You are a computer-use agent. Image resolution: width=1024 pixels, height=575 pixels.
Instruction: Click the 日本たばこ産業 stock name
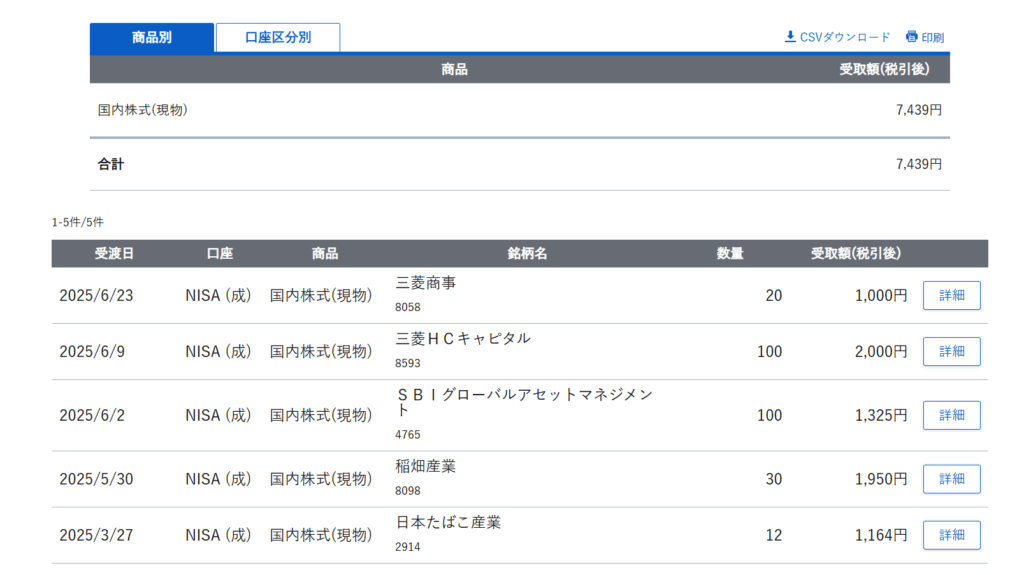click(x=448, y=523)
